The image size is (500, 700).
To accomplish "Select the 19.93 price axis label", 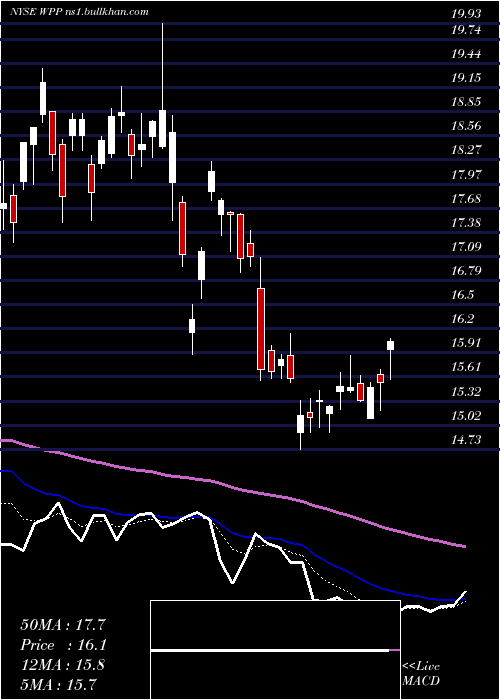I will pyautogui.click(x=466, y=14).
